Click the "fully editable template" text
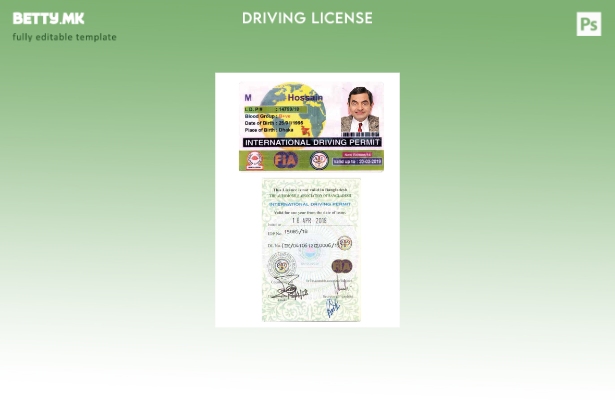Image resolution: width=615 pixels, height=400 pixels. pos(64,37)
